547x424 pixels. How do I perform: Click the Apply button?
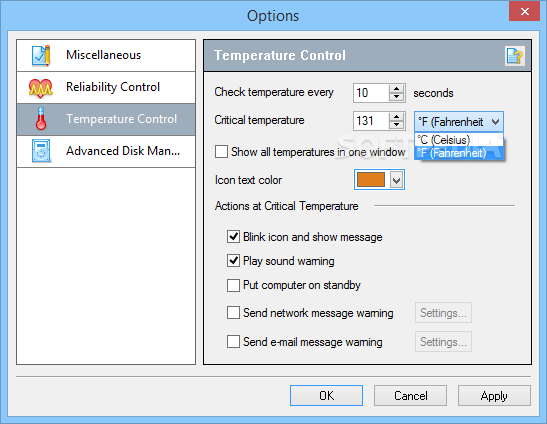coord(494,395)
